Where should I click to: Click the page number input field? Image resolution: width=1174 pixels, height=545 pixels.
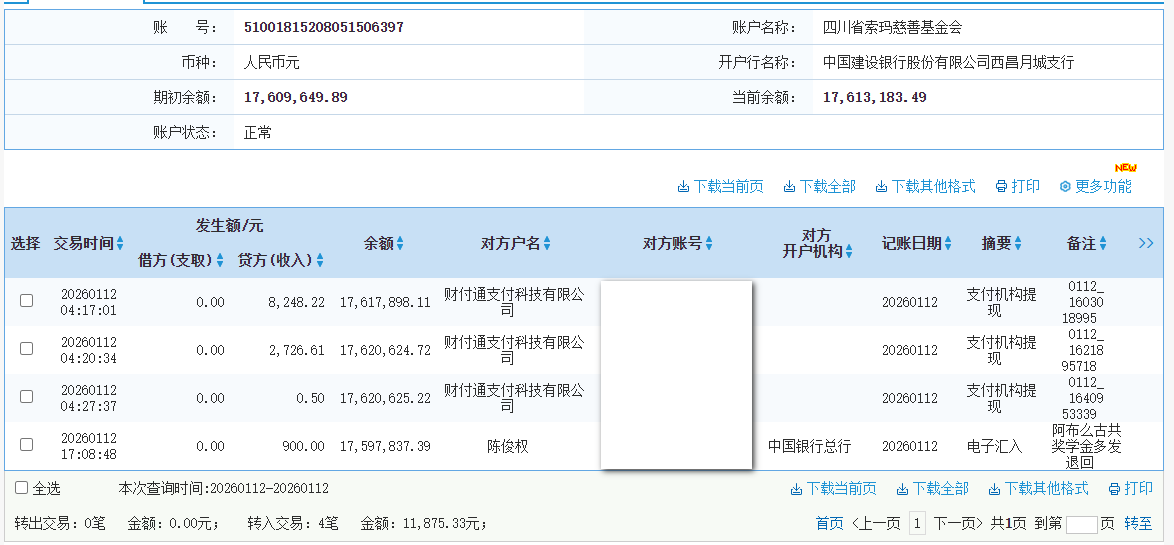coord(1081,524)
